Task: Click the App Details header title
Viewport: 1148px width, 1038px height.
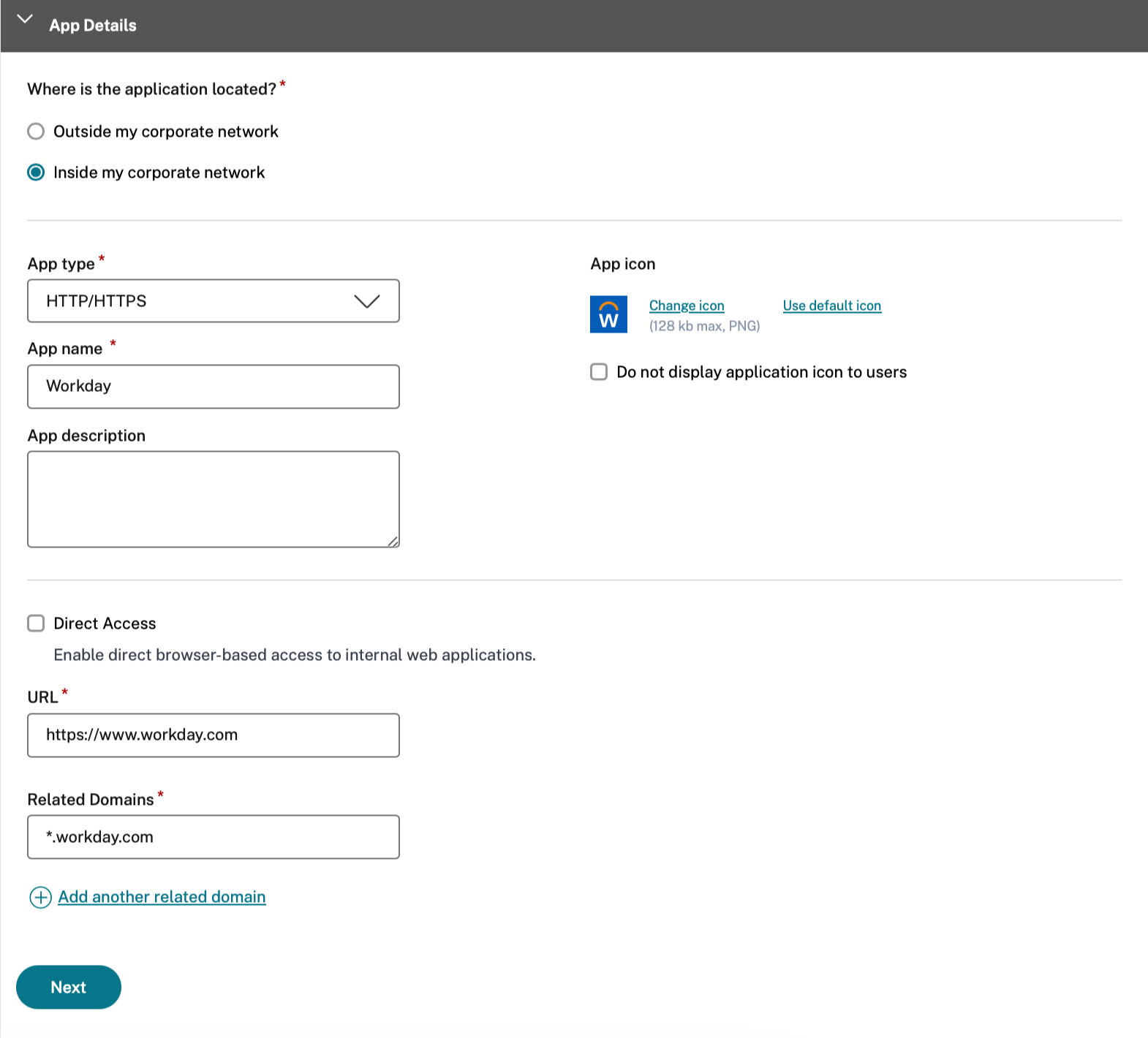Action: 93,26
